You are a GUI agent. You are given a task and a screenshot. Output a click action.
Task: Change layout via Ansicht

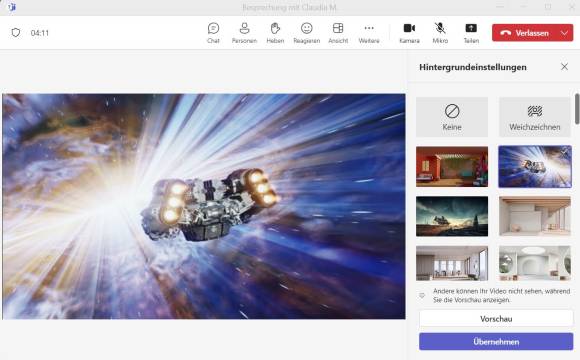[338, 33]
